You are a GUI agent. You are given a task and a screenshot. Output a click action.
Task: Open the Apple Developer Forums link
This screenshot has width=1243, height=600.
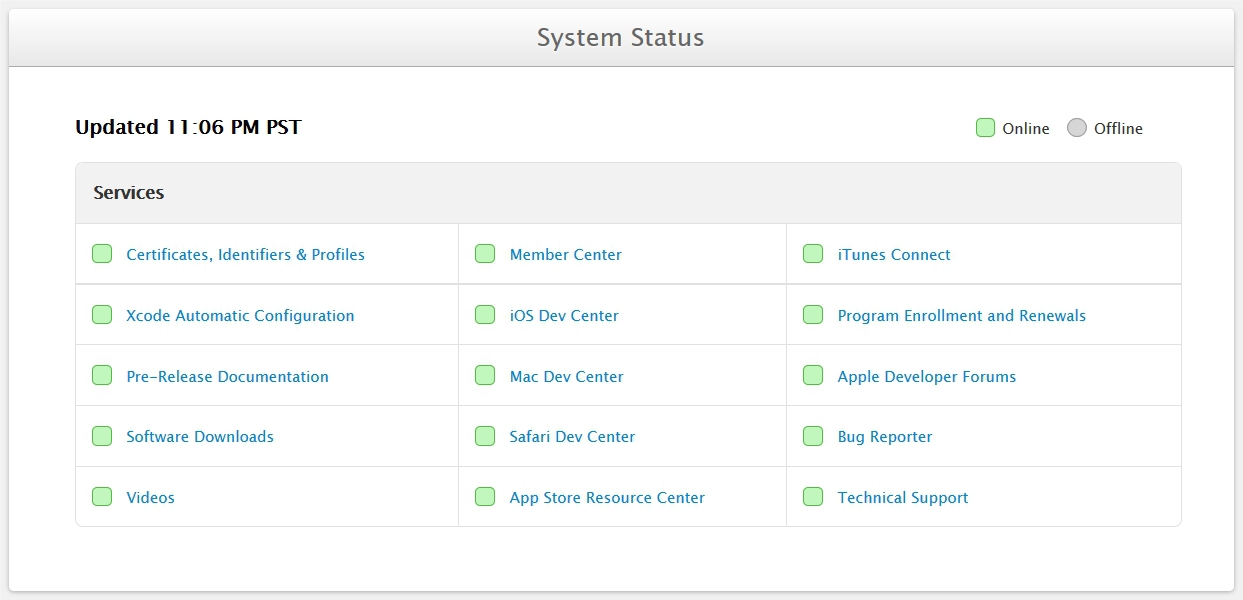click(926, 376)
